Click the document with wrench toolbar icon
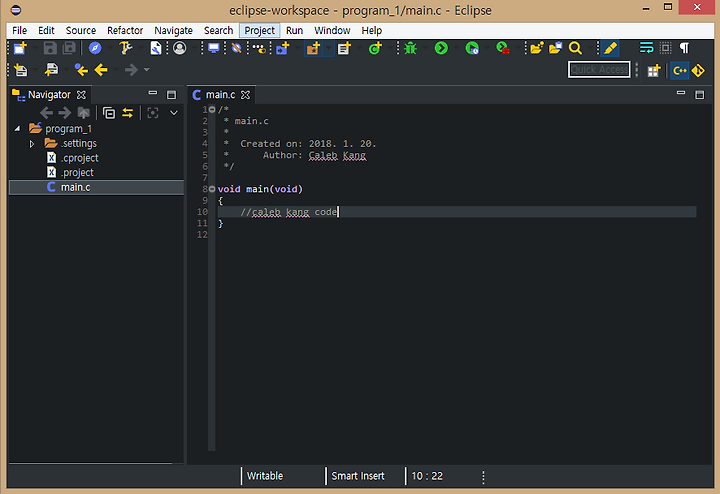The height and width of the screenshot is (494, 720). coord(156,48)
